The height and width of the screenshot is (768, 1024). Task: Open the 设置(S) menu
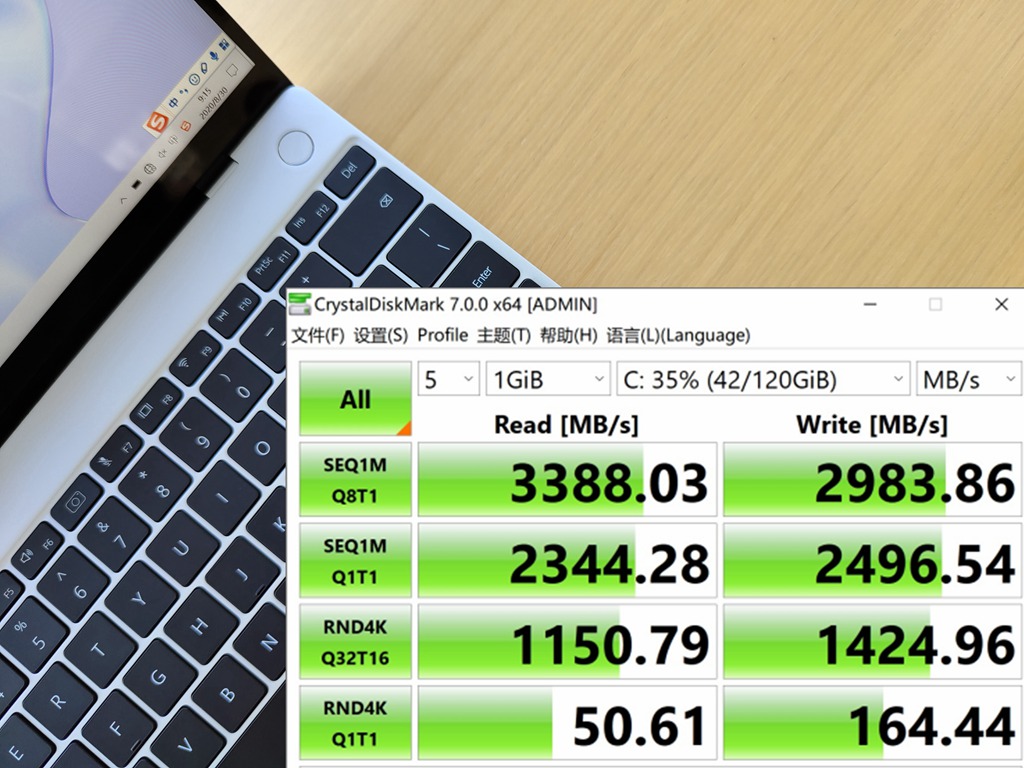(381, 336)
